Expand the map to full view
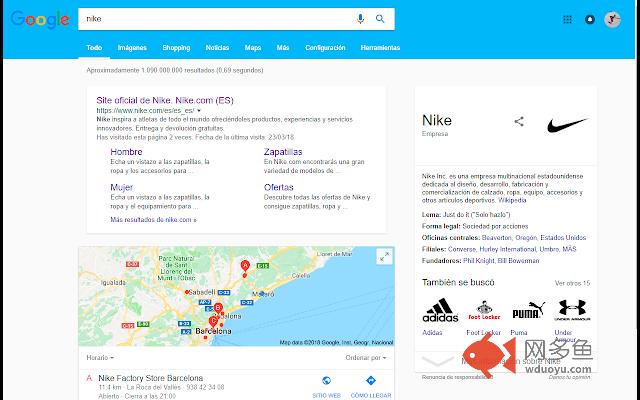The width and height of the screenshot is (640, 400). [x=384, y=257]
